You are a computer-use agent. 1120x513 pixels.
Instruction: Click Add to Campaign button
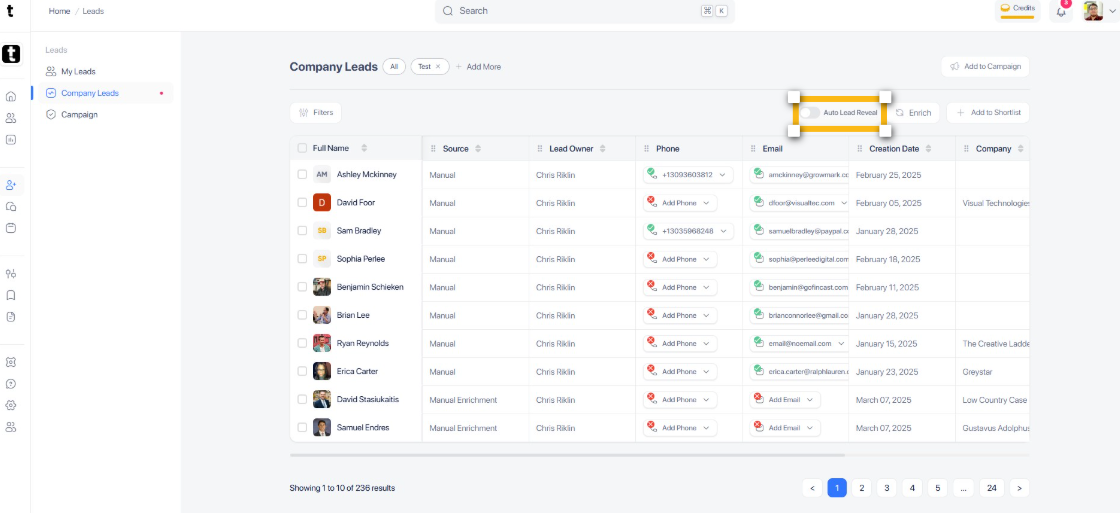coord(985,66)
